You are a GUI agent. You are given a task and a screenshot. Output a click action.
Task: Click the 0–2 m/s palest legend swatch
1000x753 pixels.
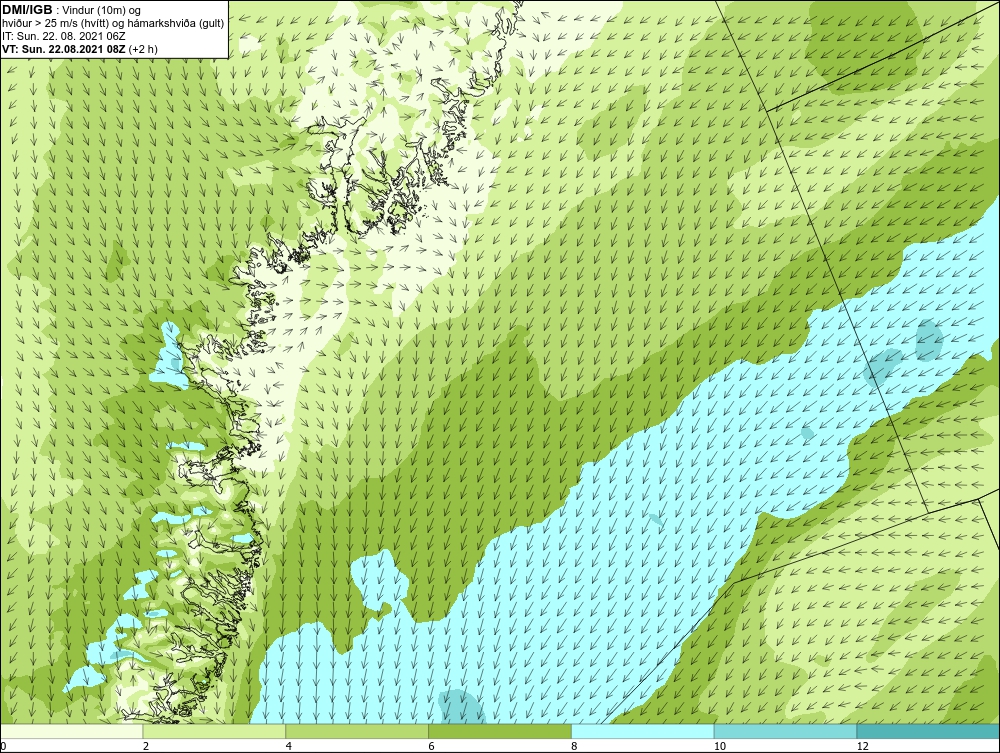[71, 731]
